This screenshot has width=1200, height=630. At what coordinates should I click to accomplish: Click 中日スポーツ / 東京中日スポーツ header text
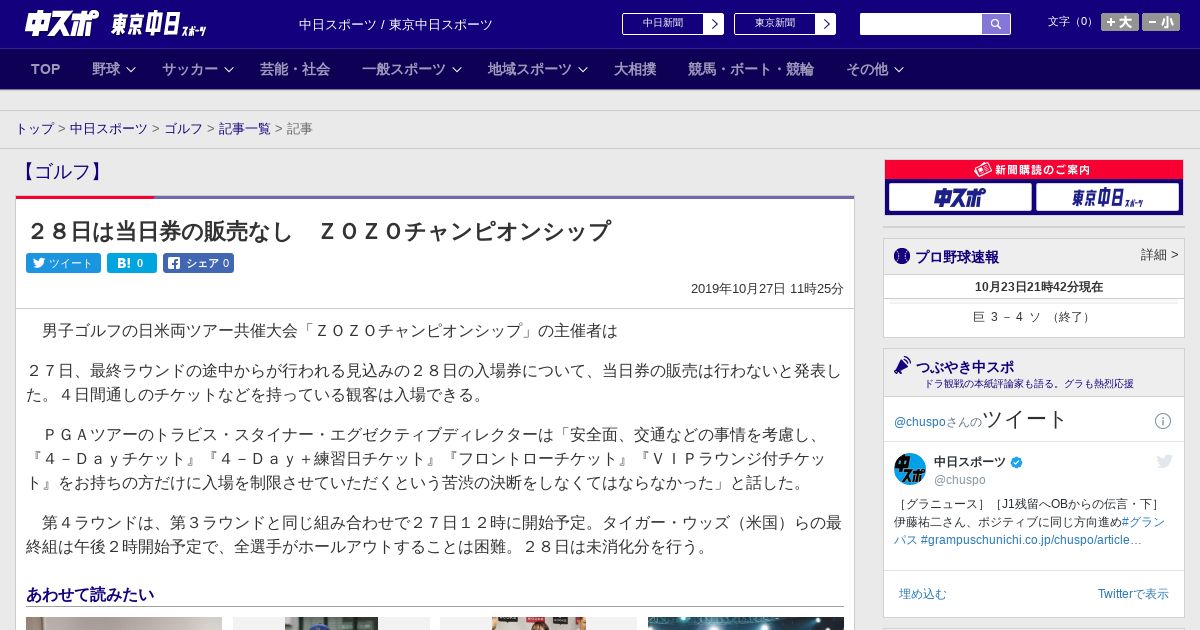pyautogui.click(x=396, y=25)
